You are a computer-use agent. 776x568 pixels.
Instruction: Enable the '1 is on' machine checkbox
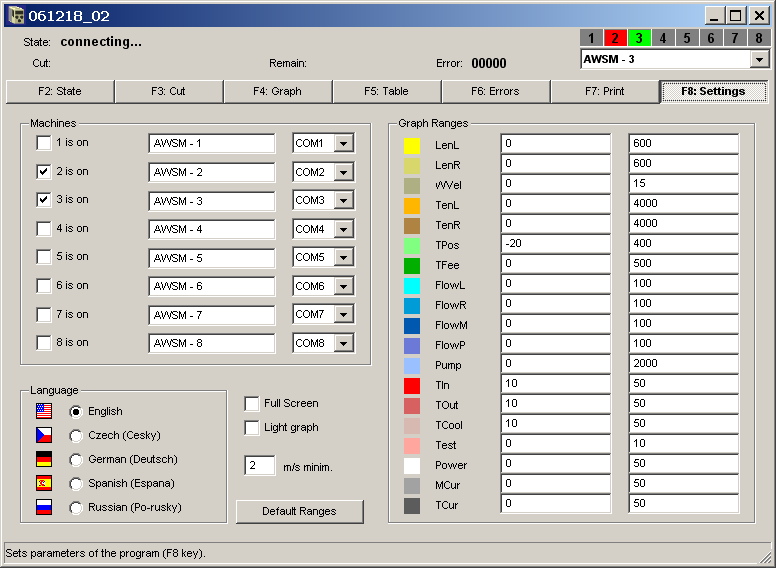click(44, 143)
